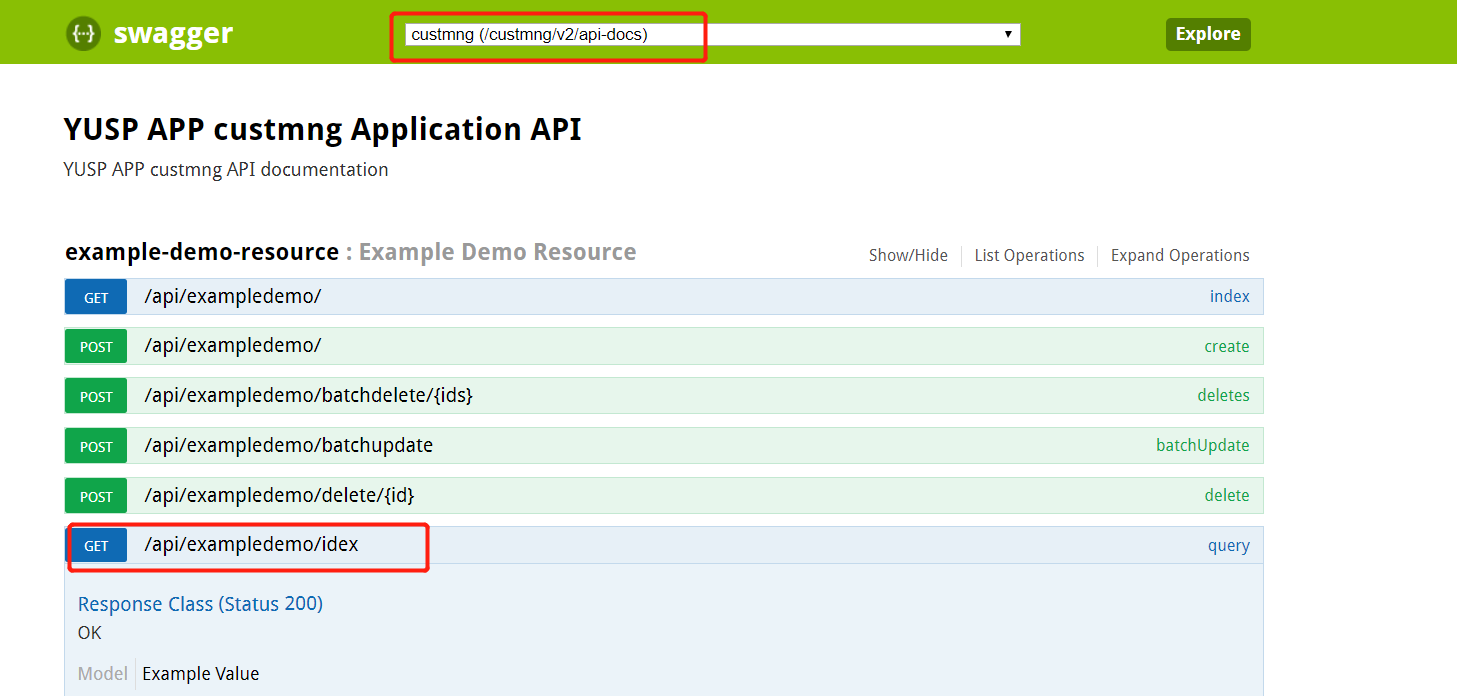Switch to the Model tab
1457x696 pixels.
[103, 673]
